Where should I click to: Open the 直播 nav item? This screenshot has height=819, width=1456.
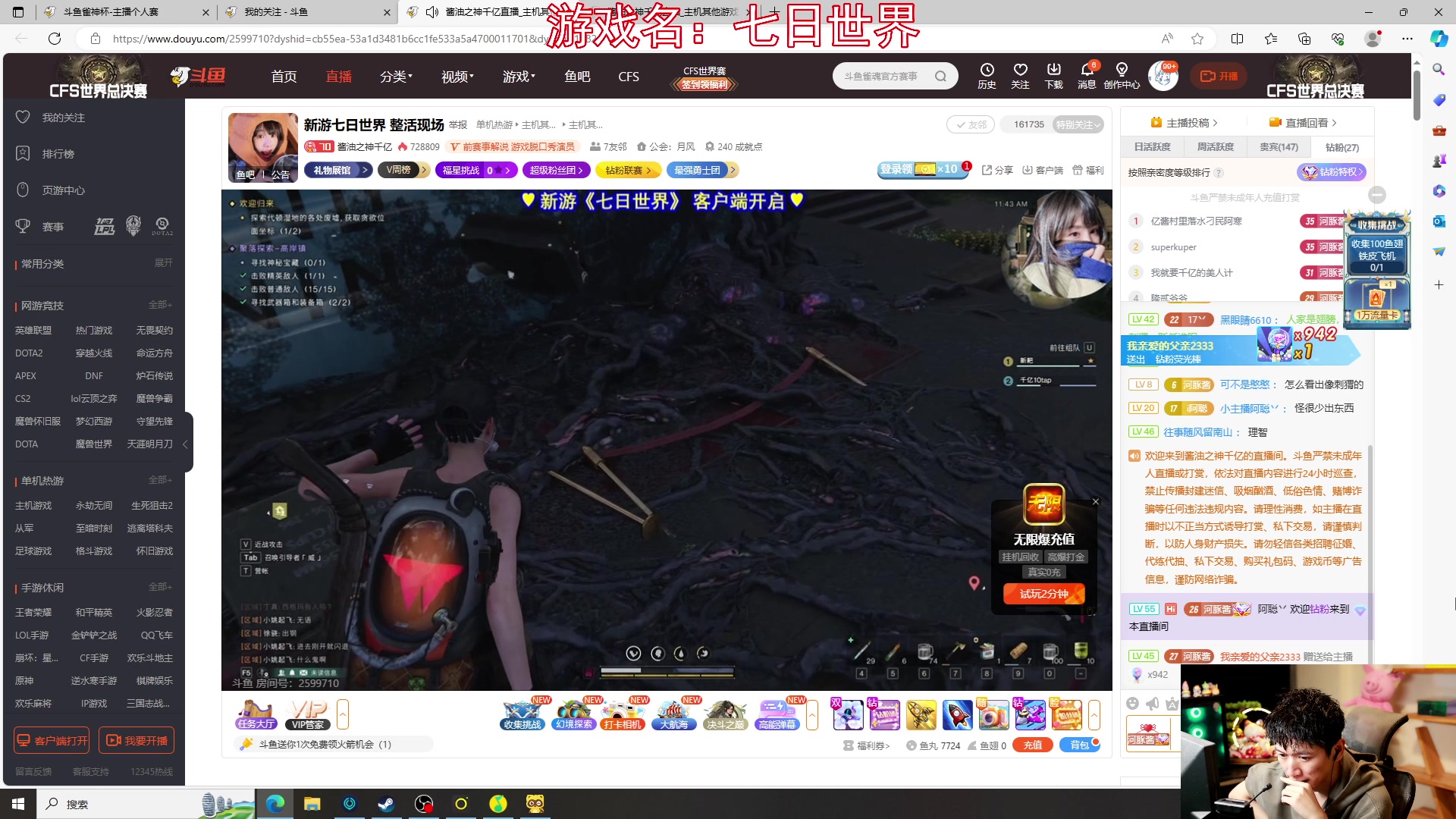[338, 77]
